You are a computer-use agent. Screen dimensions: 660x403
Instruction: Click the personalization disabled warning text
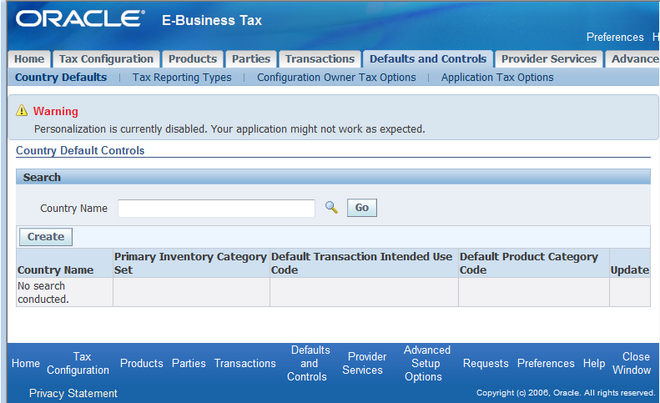(x=229, y=129)
